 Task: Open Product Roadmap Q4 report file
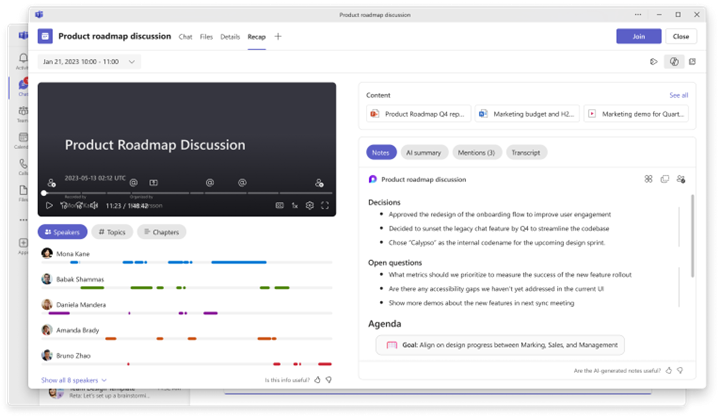419,114
